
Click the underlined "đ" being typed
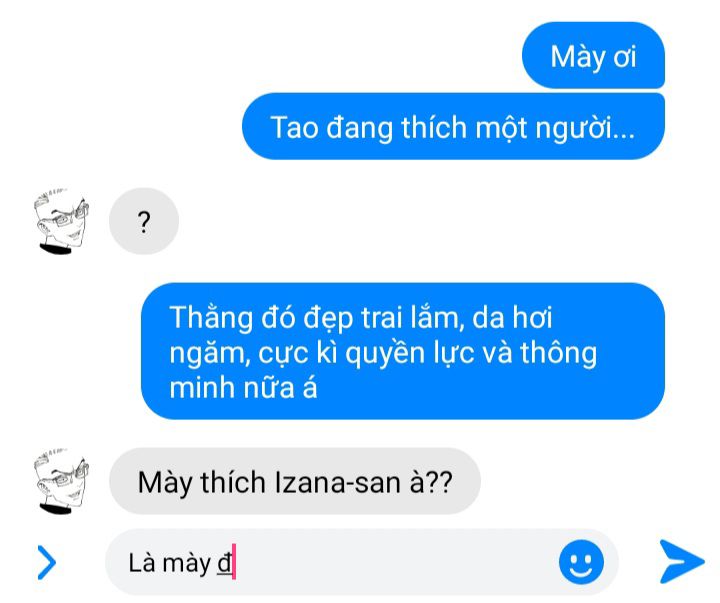pos(225,563)
